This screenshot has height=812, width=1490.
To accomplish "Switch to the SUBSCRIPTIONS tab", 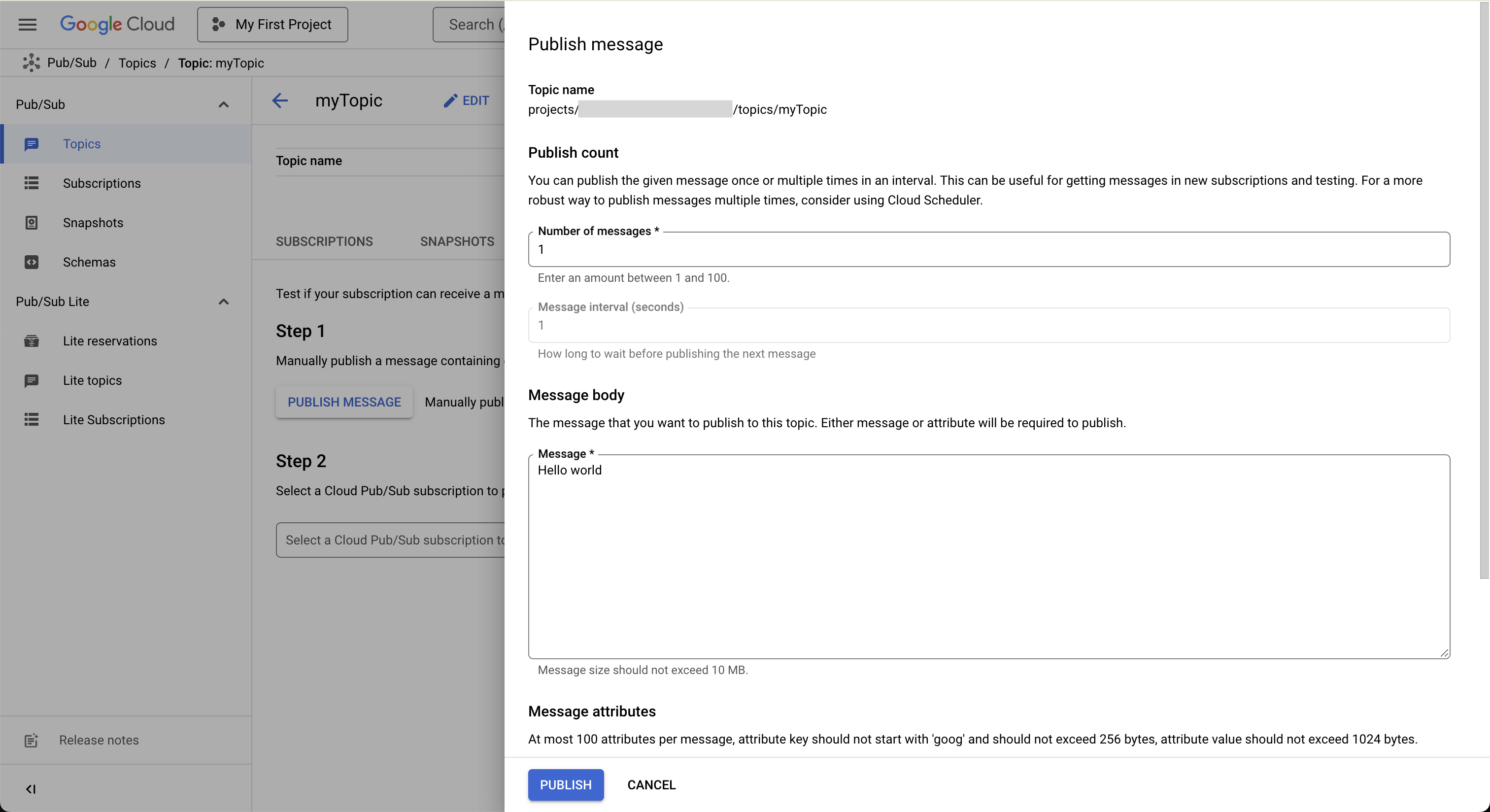I will 324,241.
